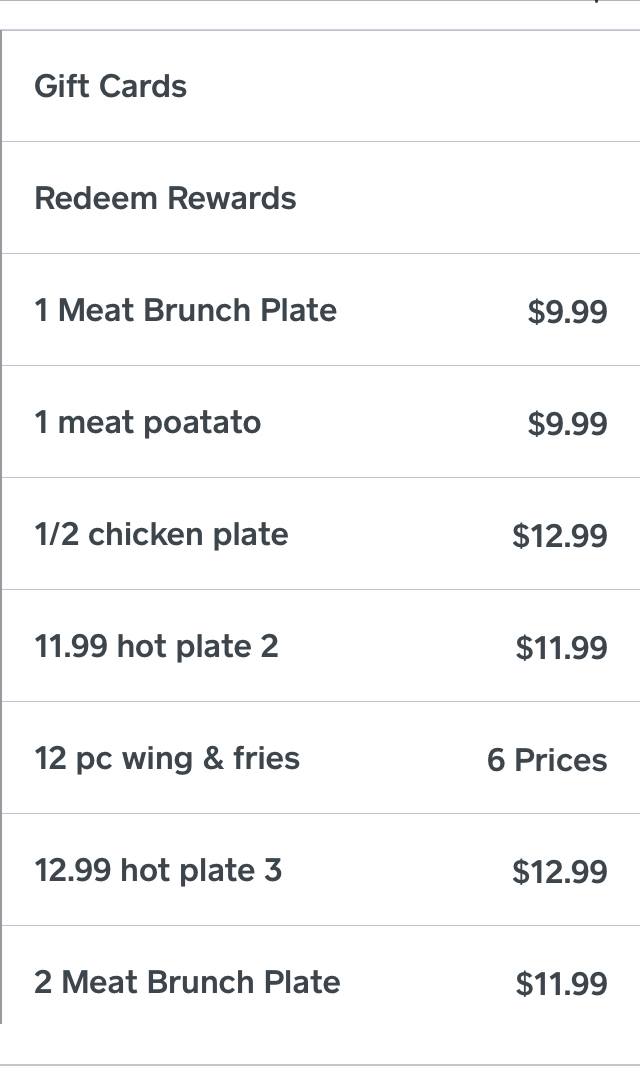The height and width of the screenshot is (1074, 640).
Task: Open the Gift Cards option
Action: (x=320, y=87)
